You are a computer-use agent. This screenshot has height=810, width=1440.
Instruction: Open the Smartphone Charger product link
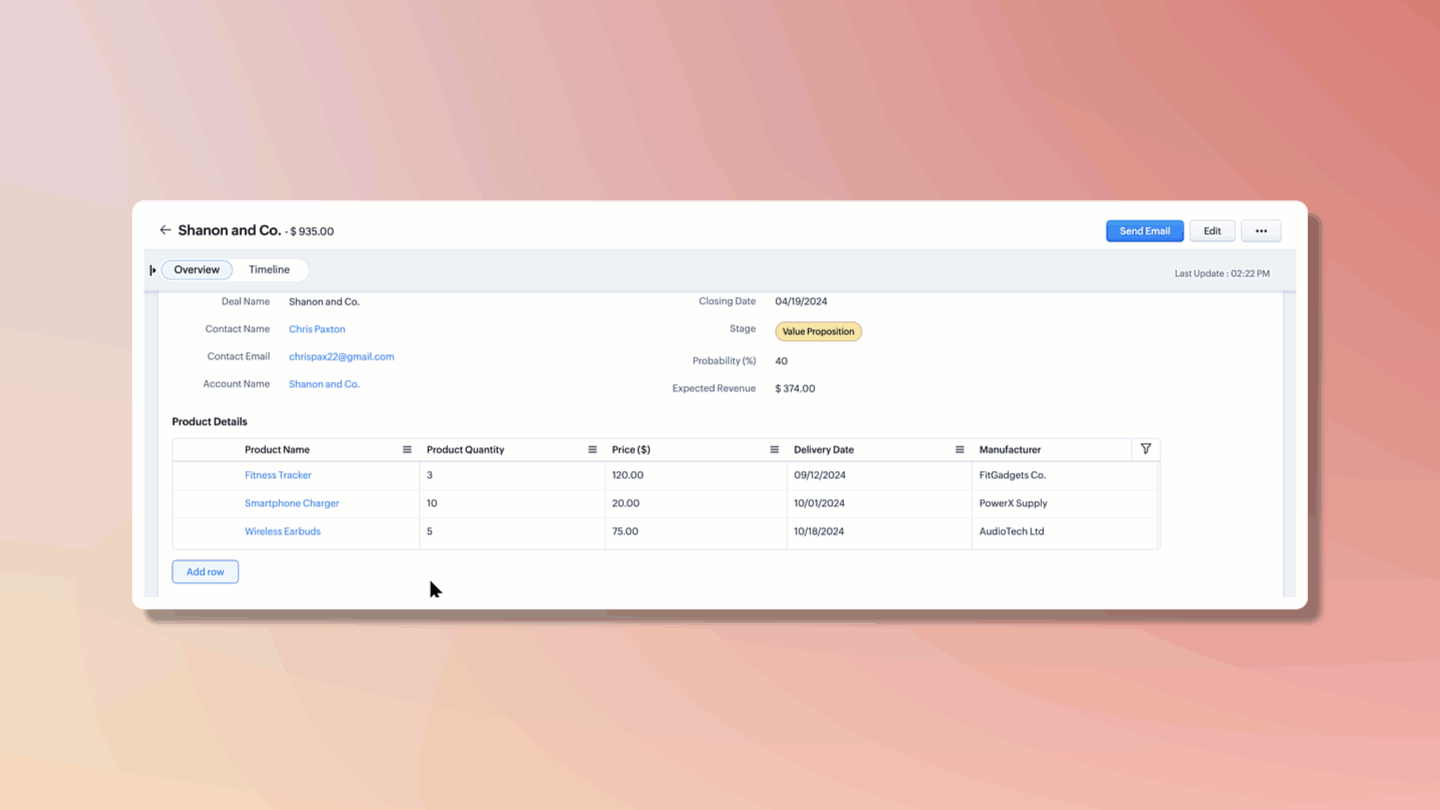click(292, 504)
